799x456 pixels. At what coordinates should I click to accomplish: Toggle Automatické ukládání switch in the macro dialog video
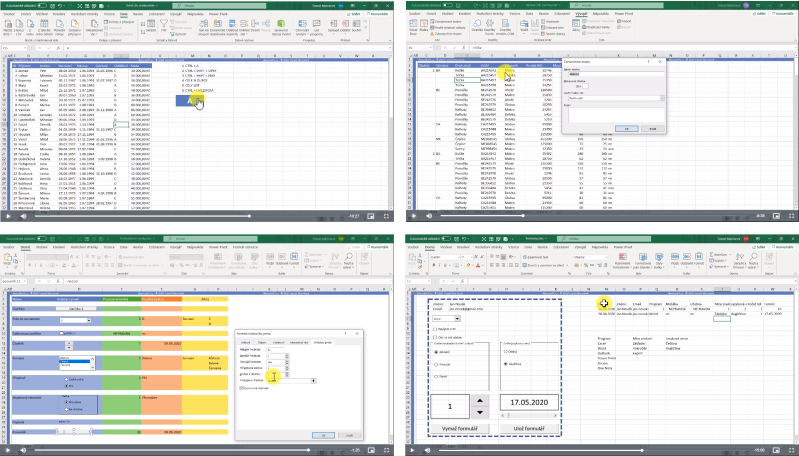pyautogui.click(x=448, y=5)
